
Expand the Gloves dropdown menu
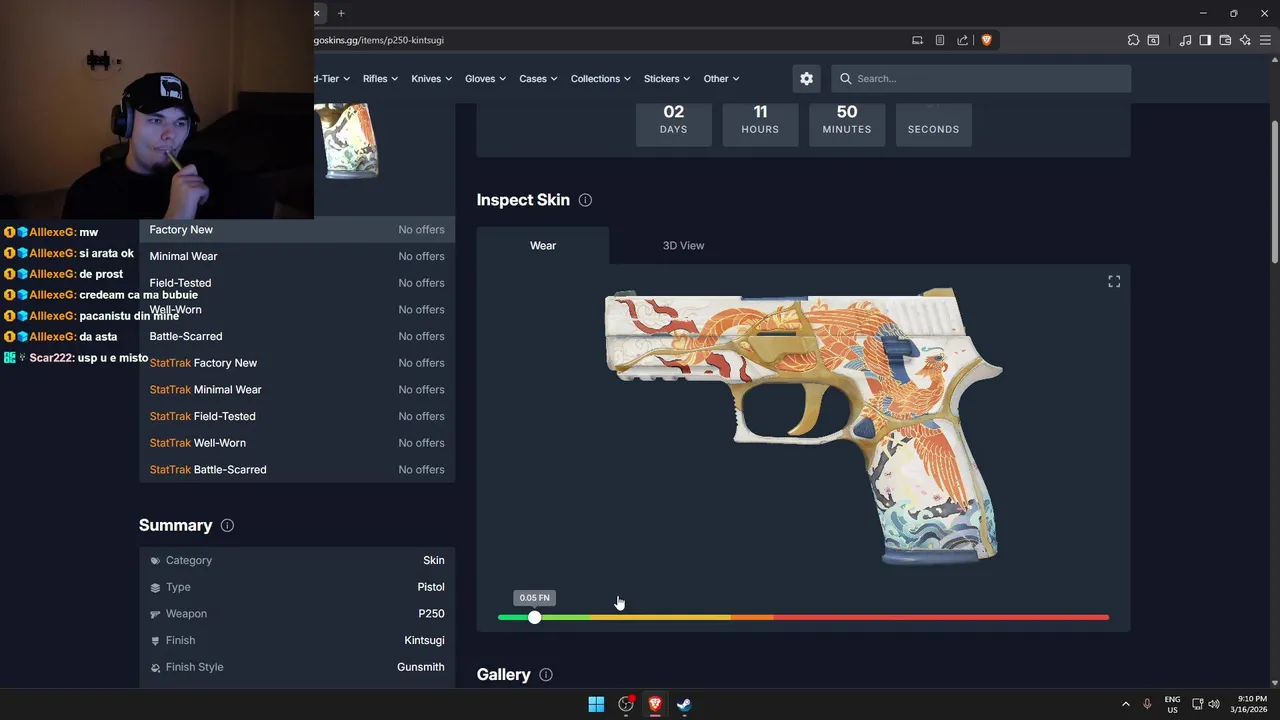point(485,79)
